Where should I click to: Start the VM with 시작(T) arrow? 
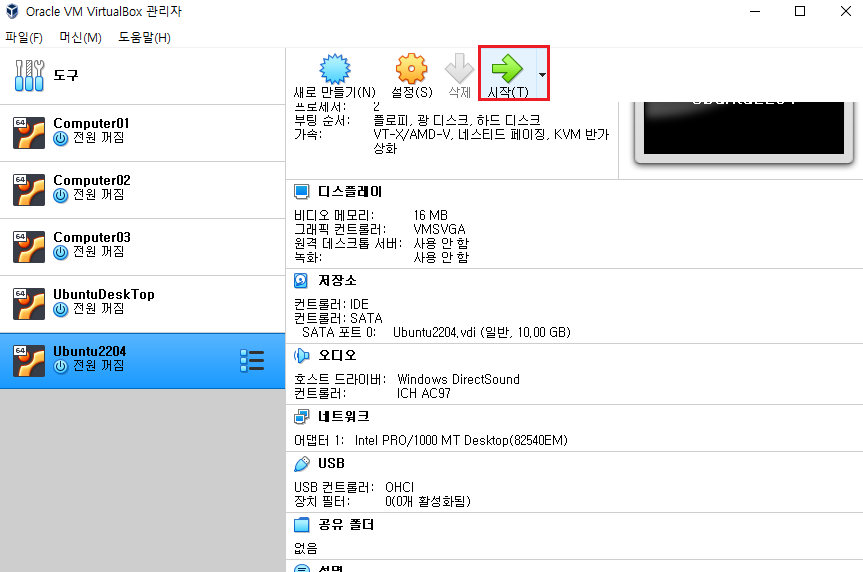507,69
